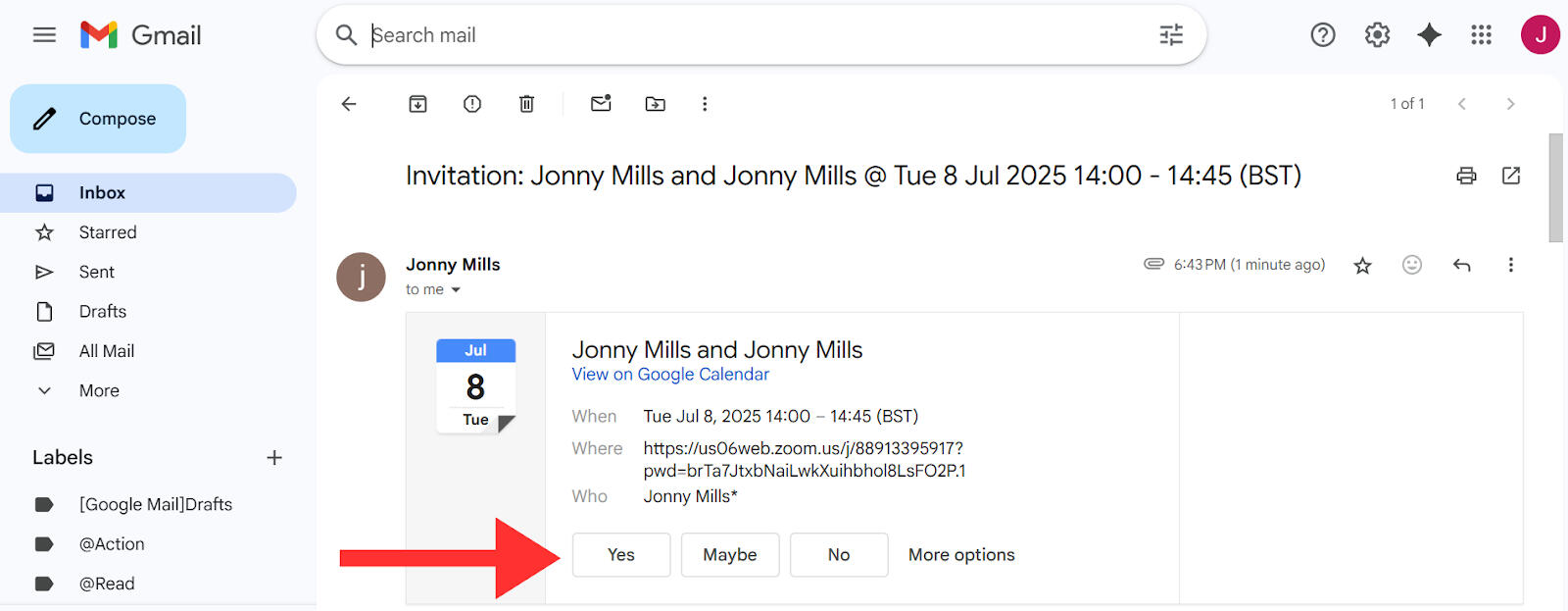1568x611 pixels.
Task: Print the whole conversation
Action: click(1466, 176)
